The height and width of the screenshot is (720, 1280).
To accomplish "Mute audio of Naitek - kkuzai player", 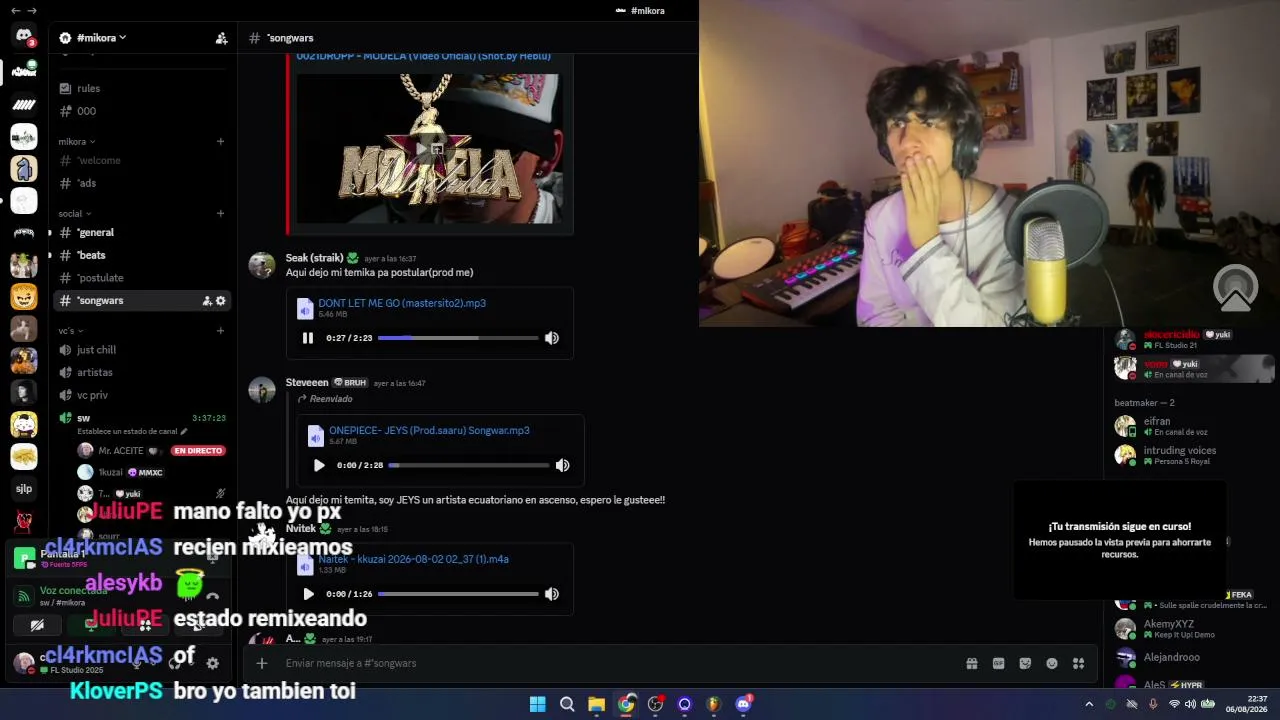I will coord(552,594).
